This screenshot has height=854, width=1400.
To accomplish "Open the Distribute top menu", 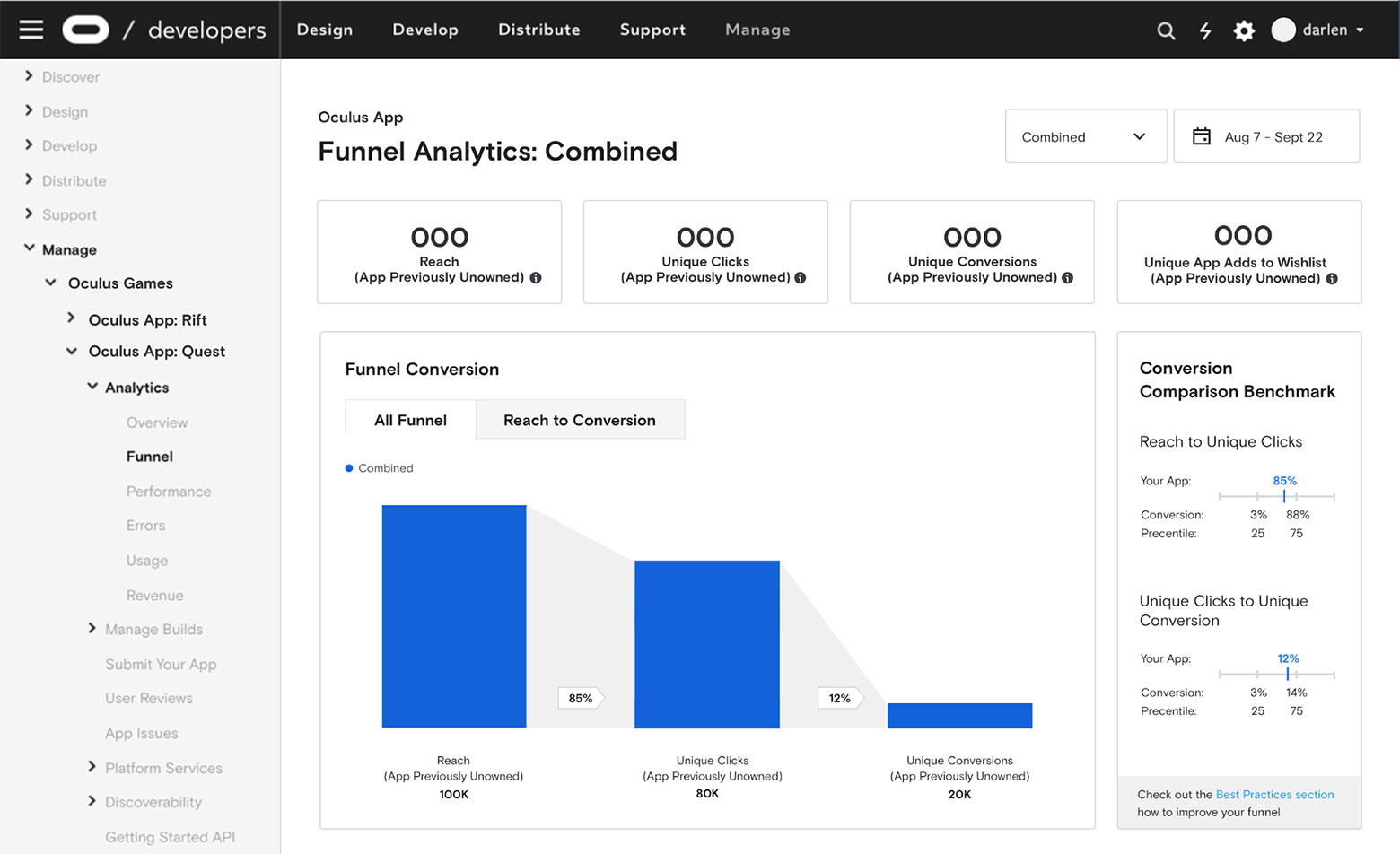I will 538,30.
